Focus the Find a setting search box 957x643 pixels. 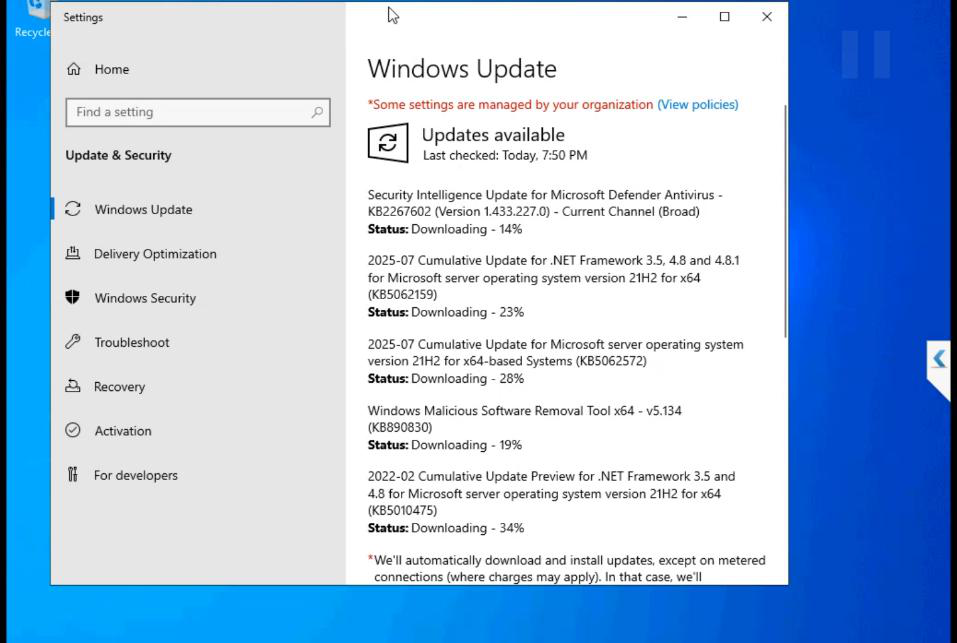(198, 112)
